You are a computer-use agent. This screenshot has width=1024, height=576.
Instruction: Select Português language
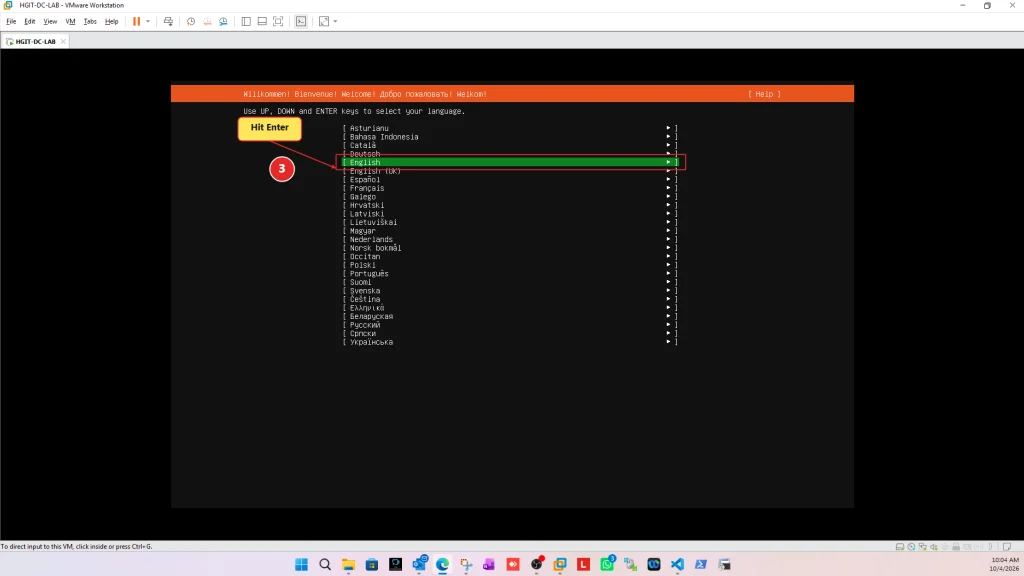pyautogui.click(x=510, y=274)
